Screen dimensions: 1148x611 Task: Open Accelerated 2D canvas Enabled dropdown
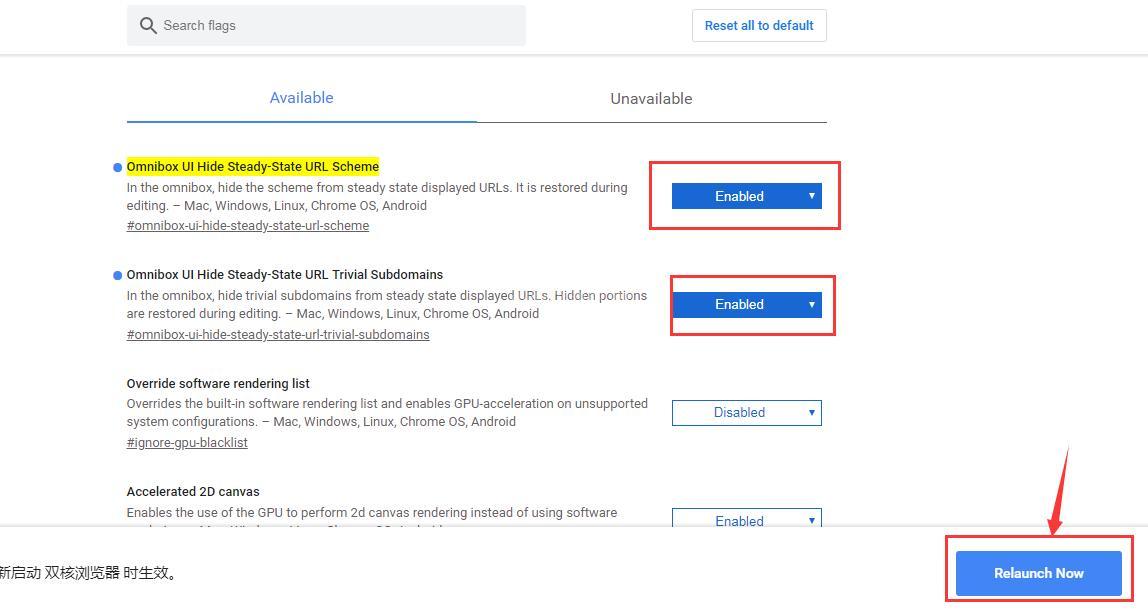[x=746, y=519]
